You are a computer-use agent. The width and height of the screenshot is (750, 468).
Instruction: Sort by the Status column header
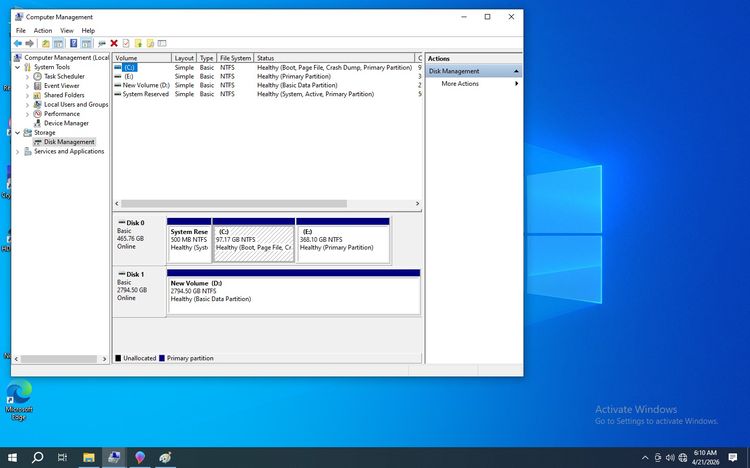point(334,58)
